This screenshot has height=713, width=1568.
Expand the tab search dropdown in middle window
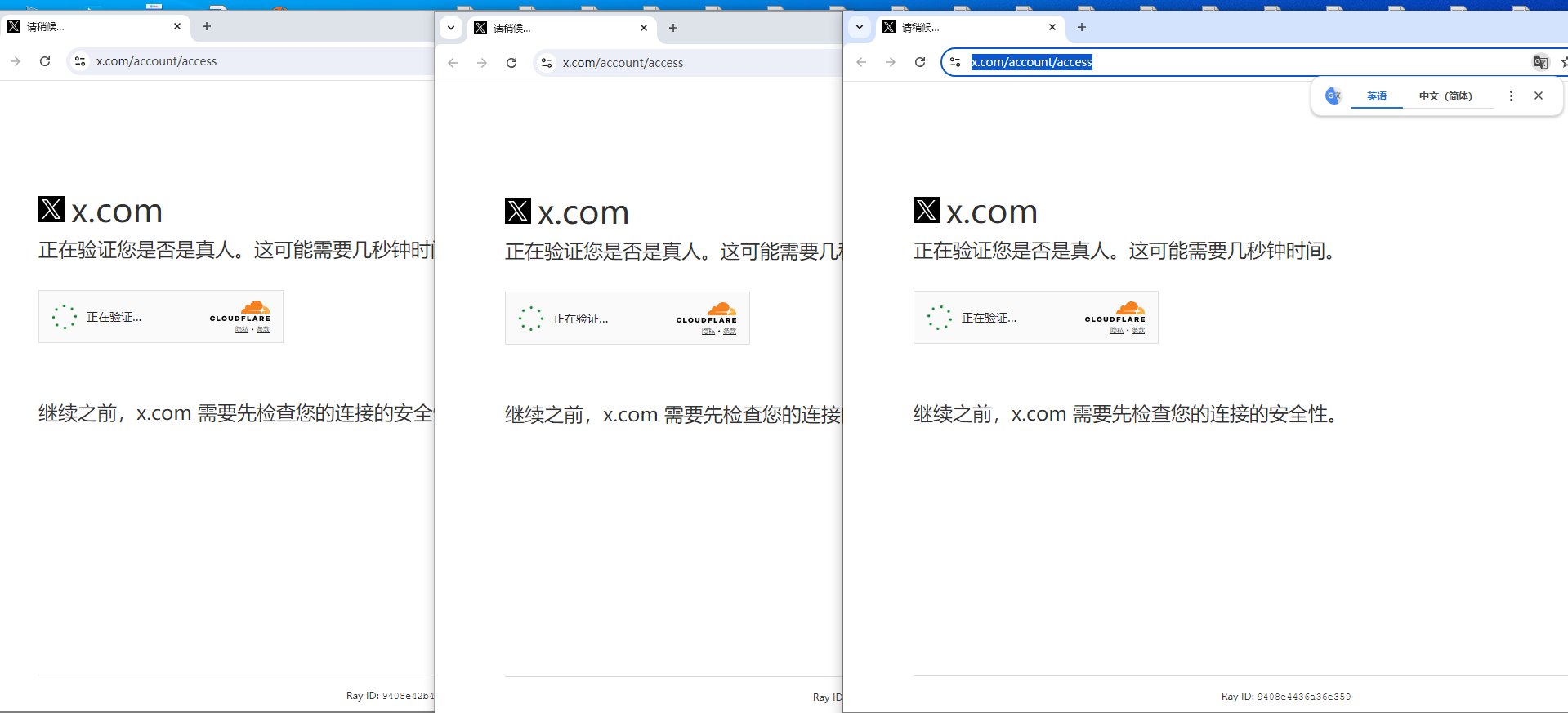[x=451, y=28]
